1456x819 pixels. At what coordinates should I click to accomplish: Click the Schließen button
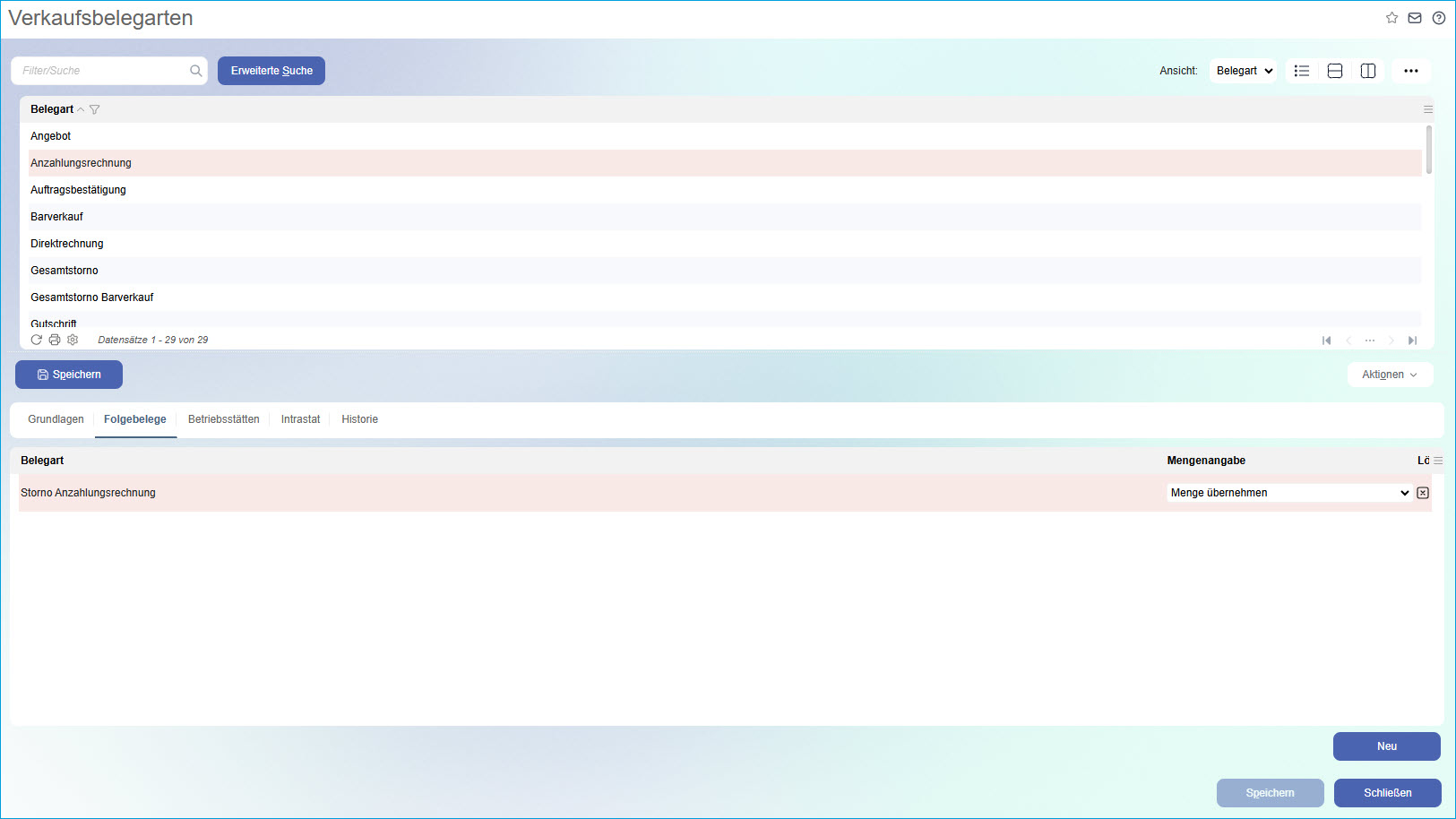pos(1388,793)
